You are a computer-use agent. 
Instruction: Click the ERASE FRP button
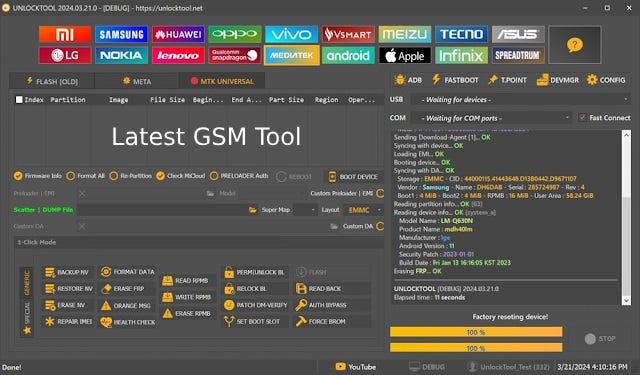point(127,288)
